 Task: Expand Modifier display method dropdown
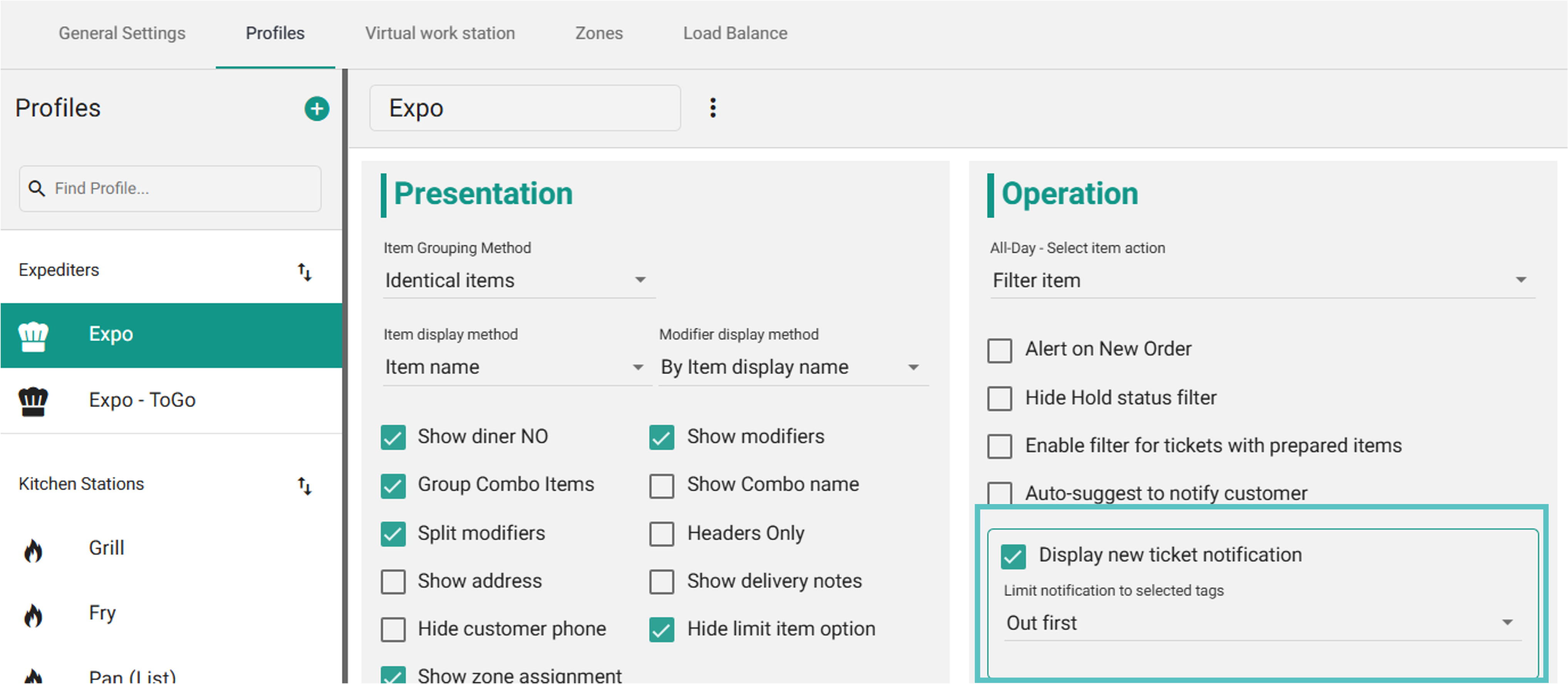[x=791, y=367]
